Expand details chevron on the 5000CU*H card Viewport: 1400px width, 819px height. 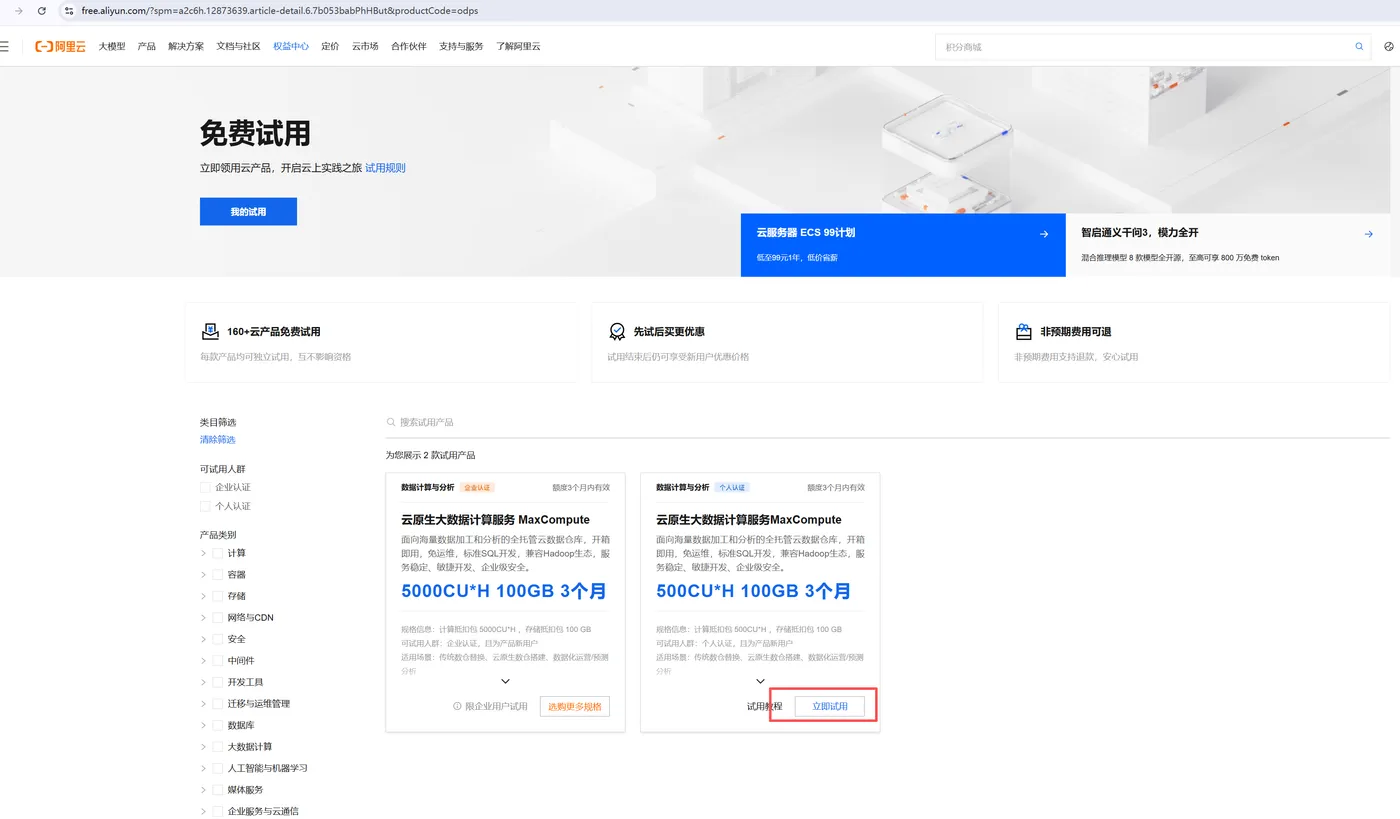pos(505,682)
